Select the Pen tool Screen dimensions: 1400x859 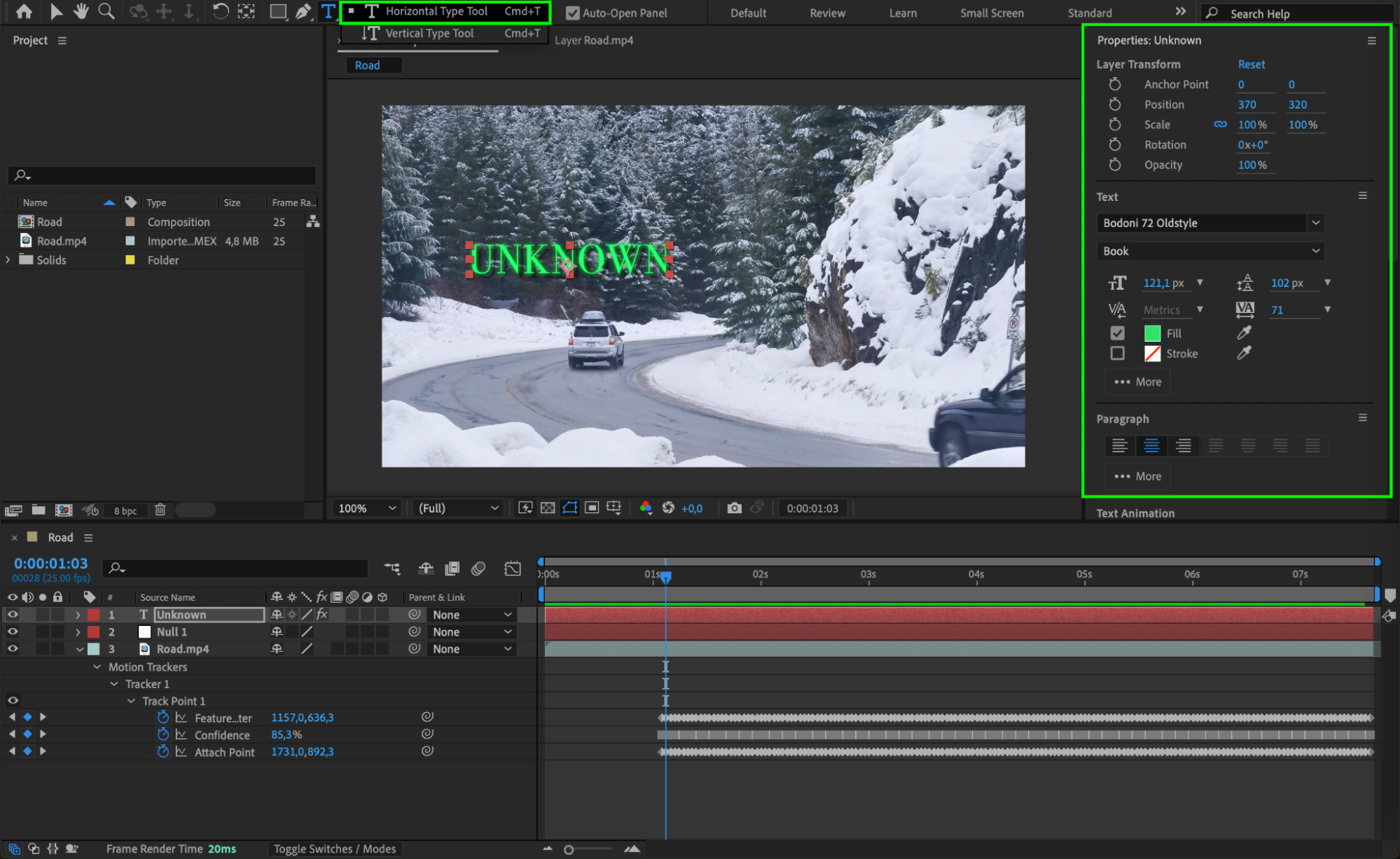[303, 11]
